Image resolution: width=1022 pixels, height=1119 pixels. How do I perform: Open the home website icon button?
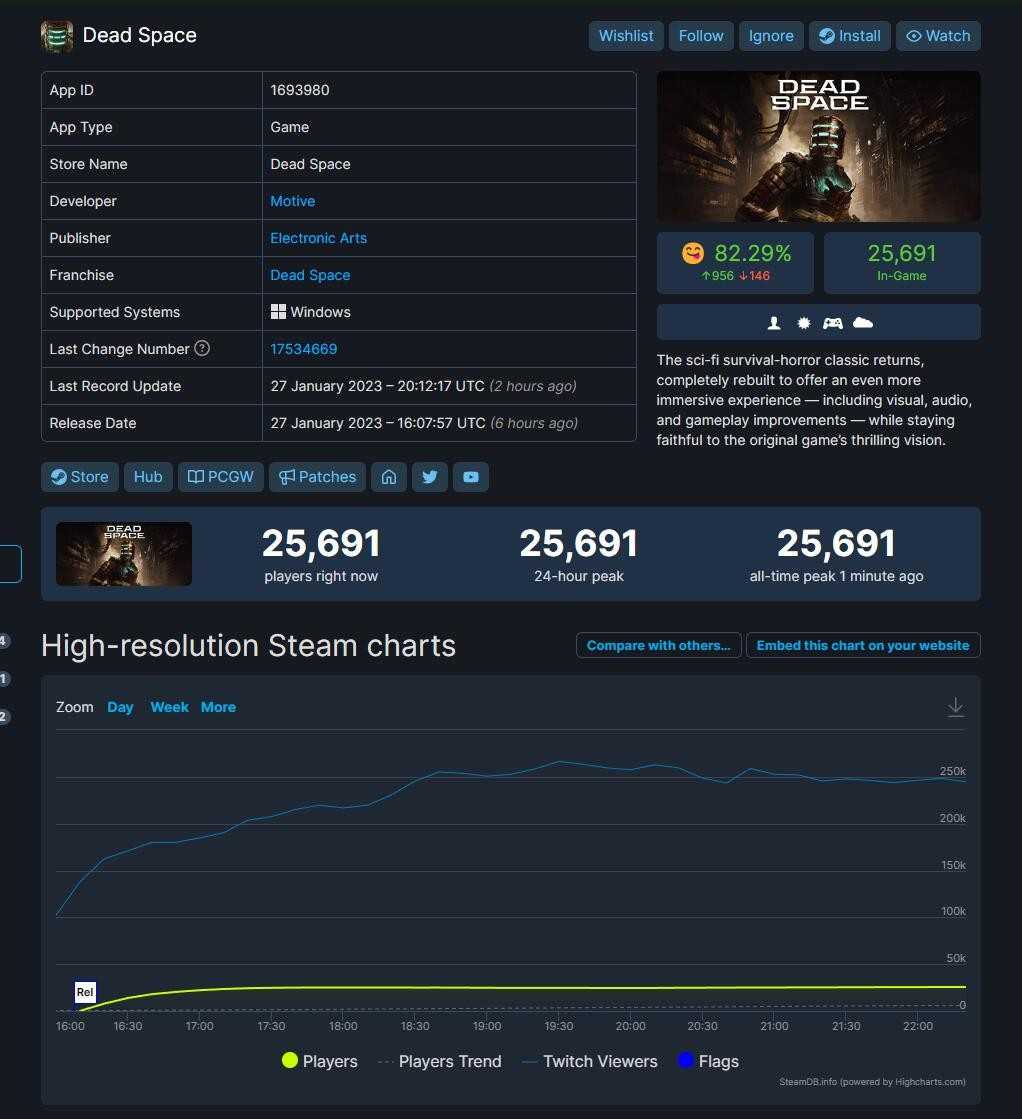tap(389, 477)
